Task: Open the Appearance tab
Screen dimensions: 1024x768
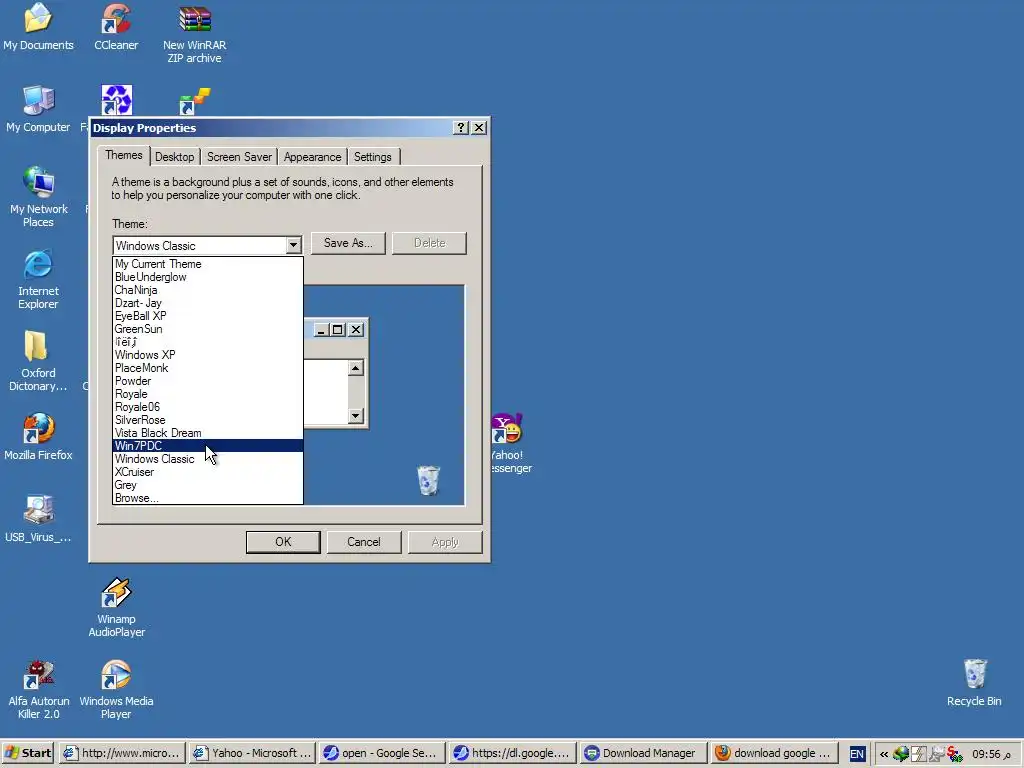Action: pyautogui.click(x=312, y=157)
